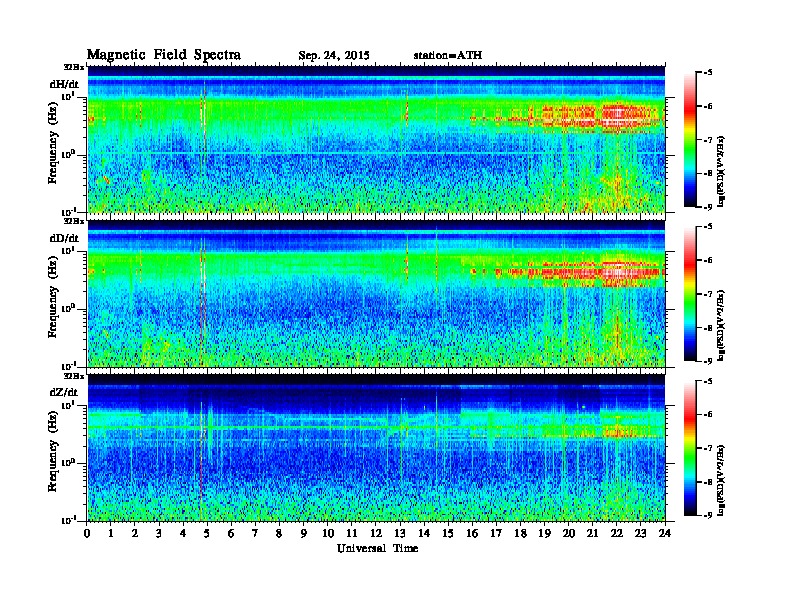Click the dZ/dt spectrogram plot area
Screen dimensions: 792x612
tap(376, 447)
